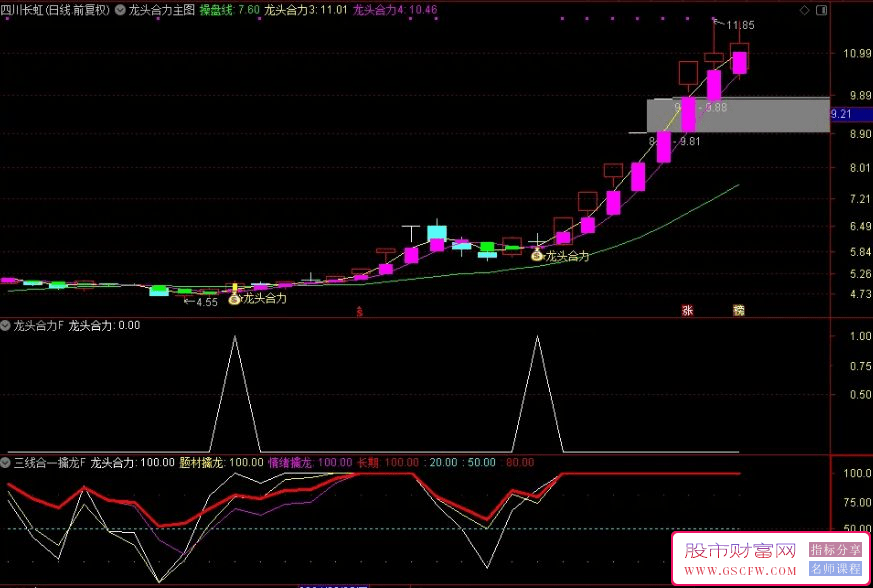This screenshot has width=873, height=588.
Task: Click the 10.99 price axis label
Action: tap(857, 53)
